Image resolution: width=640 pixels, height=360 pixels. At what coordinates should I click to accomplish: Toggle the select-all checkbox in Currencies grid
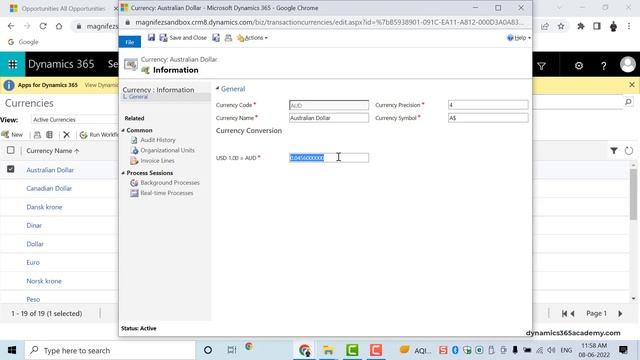11,150
